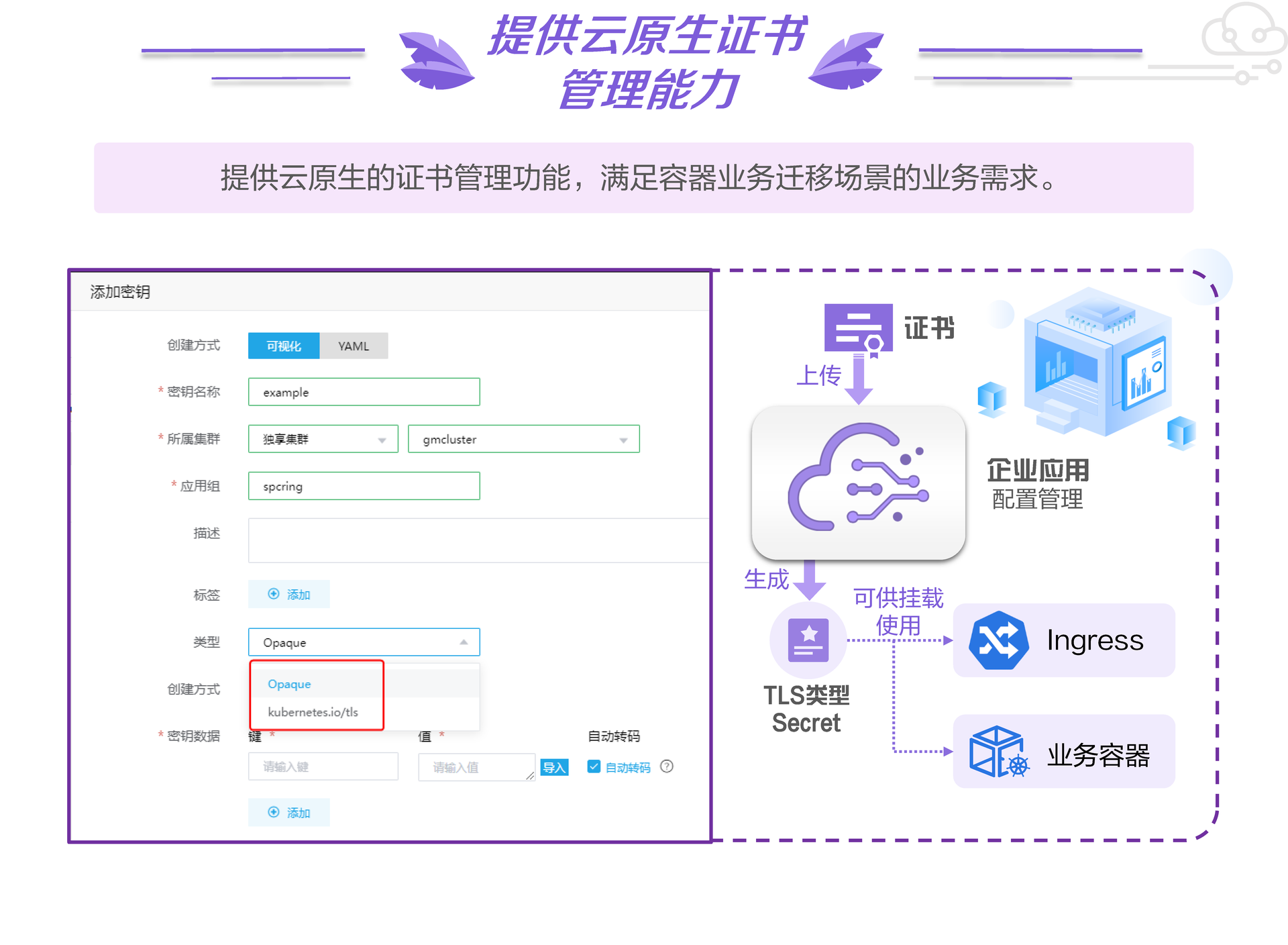Click the 添加 button next to 标签
This screenshot has width=1288, height=945.
click(x=288, y=594)
